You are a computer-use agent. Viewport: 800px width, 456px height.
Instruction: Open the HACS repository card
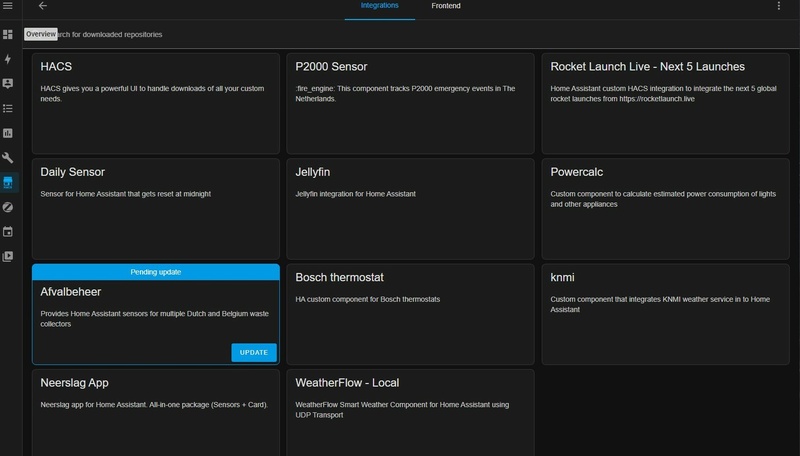click(x=155, y=102)
